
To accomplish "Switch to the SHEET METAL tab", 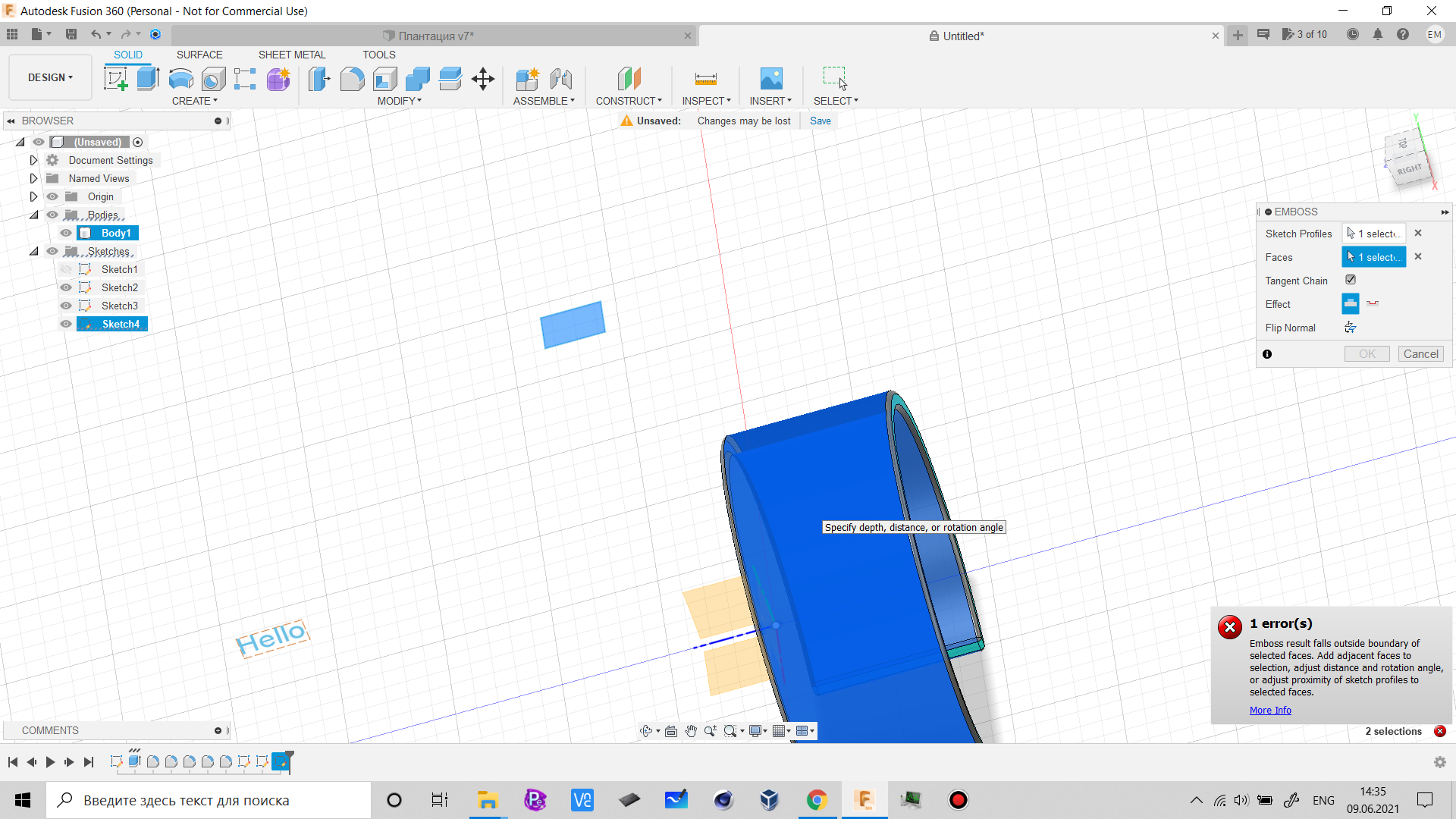I will point(292,55).
